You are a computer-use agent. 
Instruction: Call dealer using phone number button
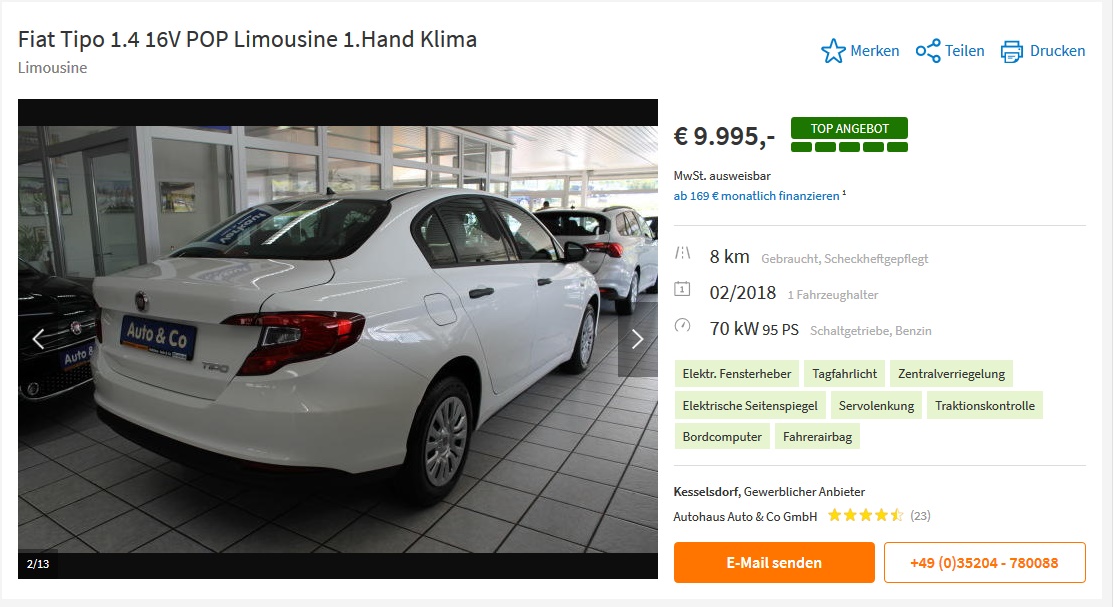(x=984, y=562)
